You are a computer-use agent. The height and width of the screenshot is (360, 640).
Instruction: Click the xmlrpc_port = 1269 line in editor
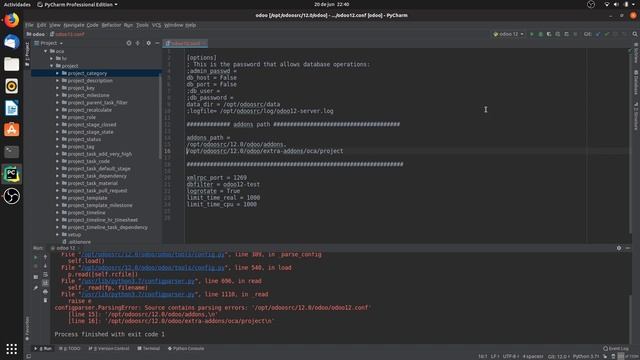pos(217,178)
